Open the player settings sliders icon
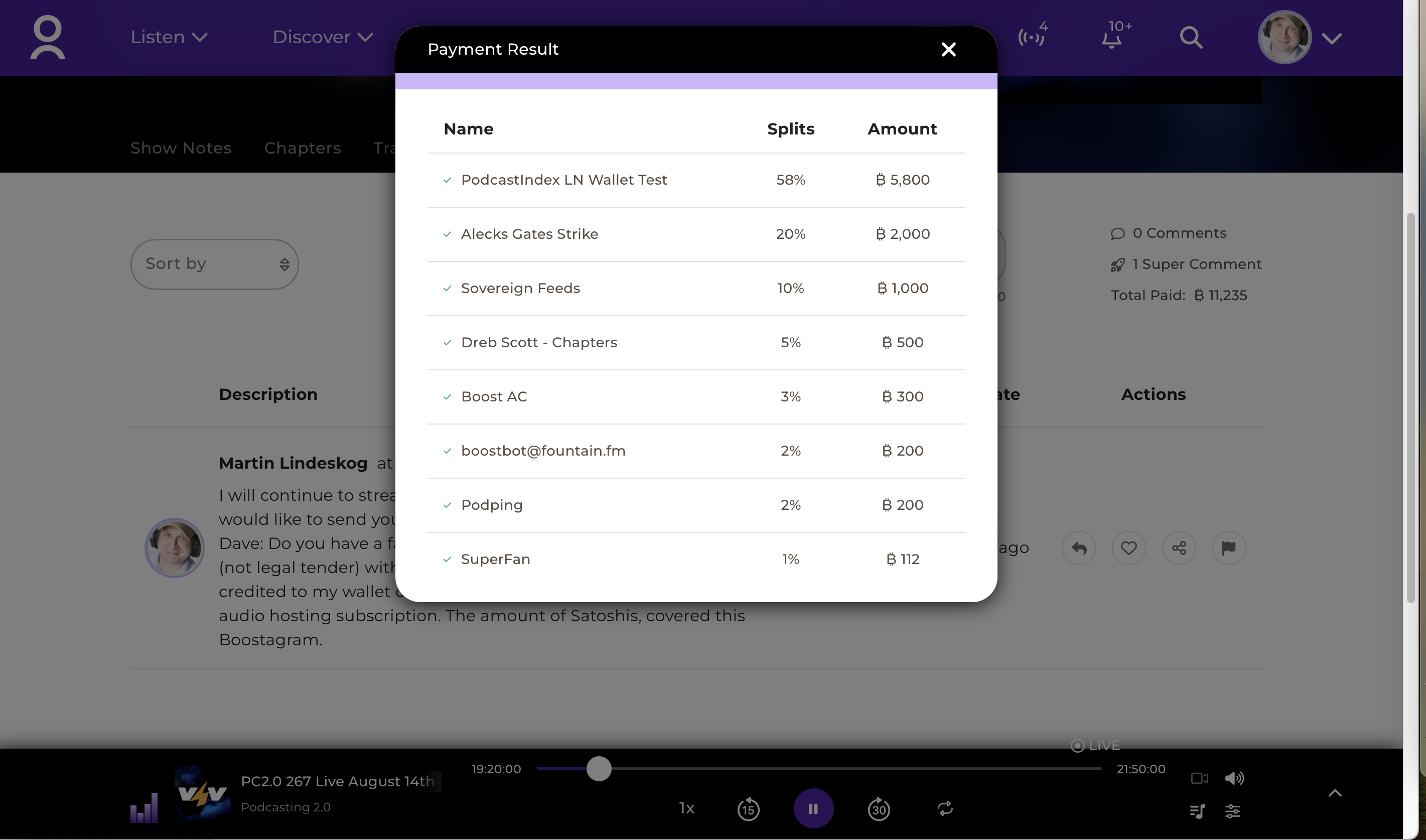Image resolution: width=1426 pixels, height=840 pixels. (x=1233, y=812)
